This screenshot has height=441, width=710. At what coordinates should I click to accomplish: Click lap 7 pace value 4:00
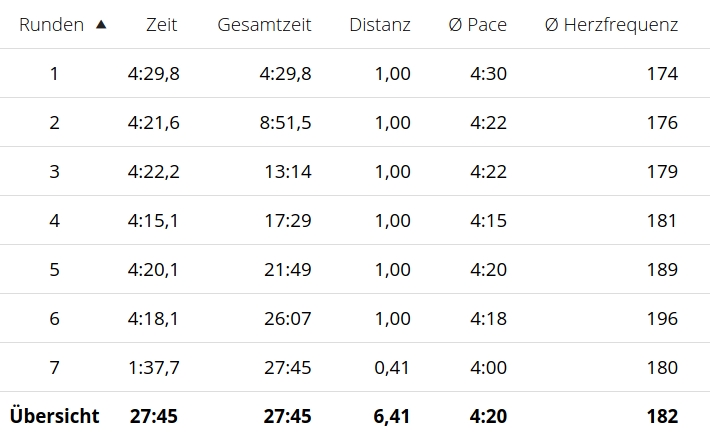click(488, 368)
